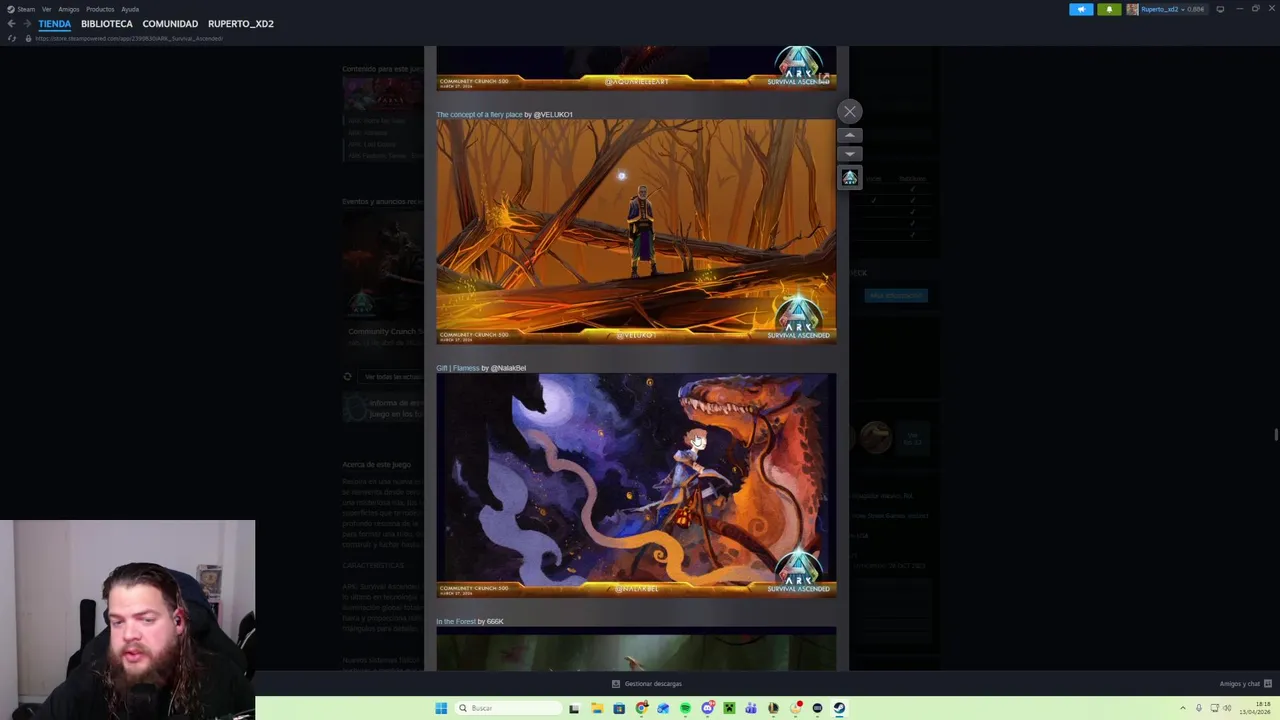The image size is (1280, 720).
Task: Open the Ayuda menu
Action: click(x=130, y=9)
